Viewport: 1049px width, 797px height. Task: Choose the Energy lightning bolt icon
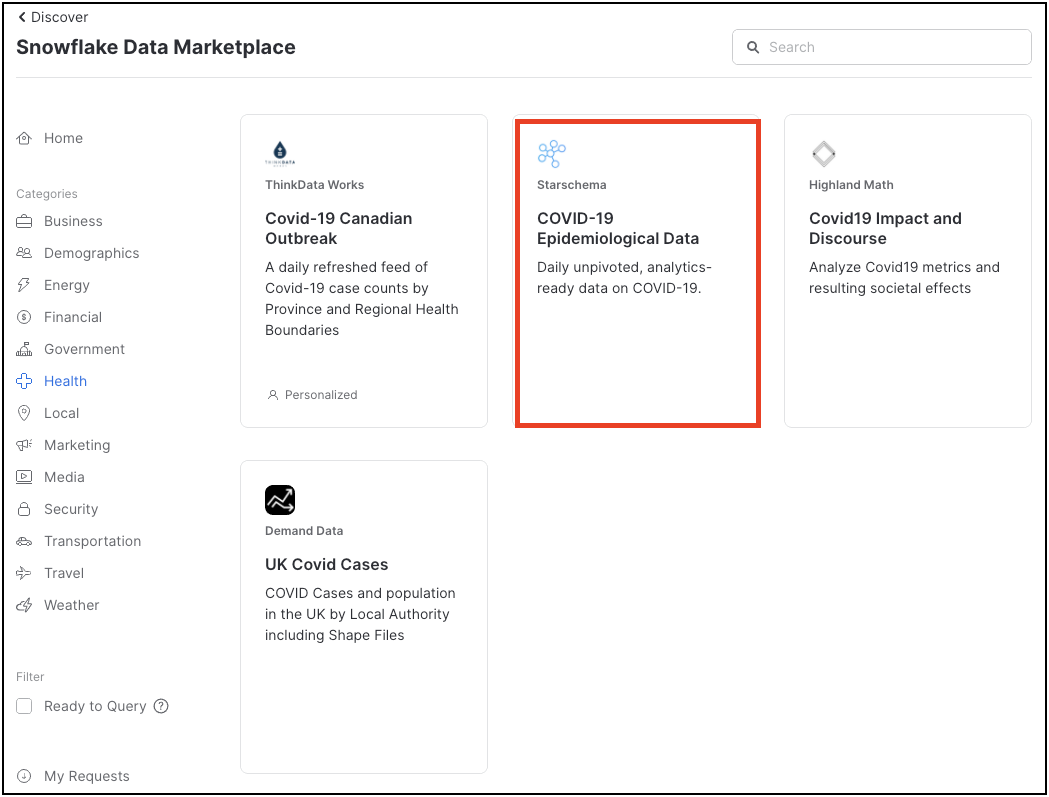[24, 285]
